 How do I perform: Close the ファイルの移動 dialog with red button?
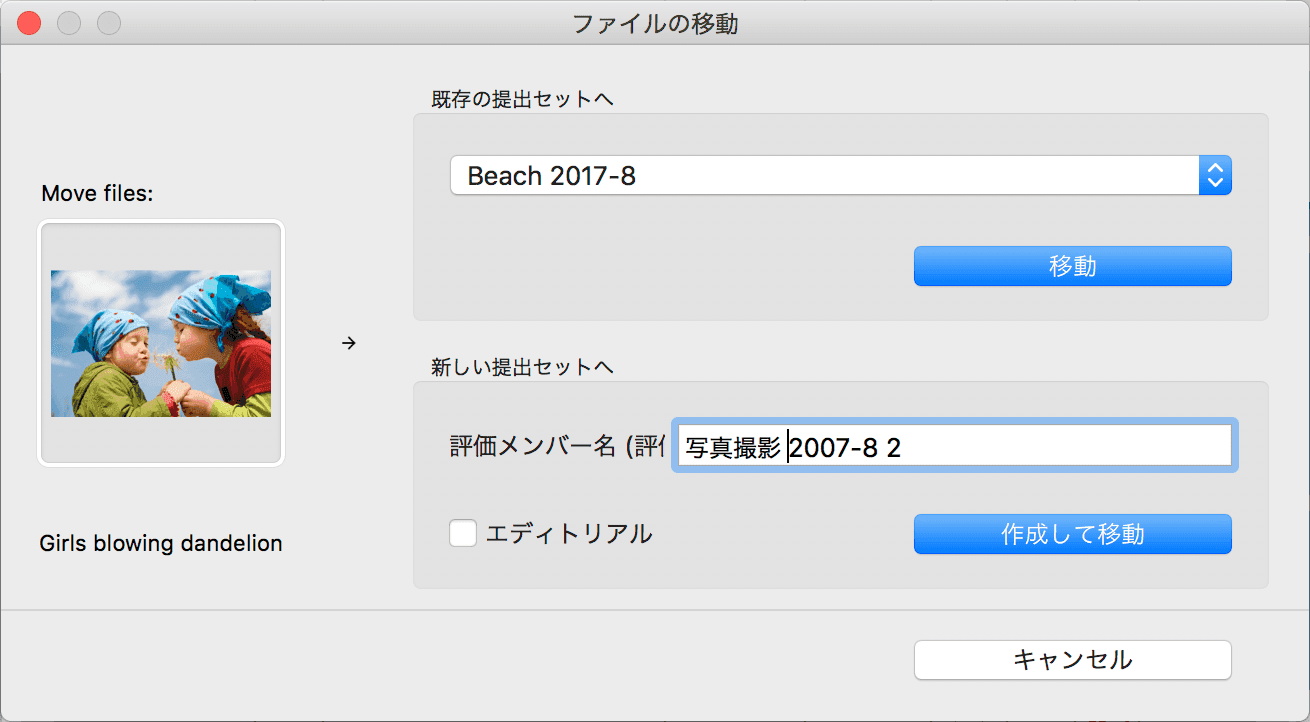click(x=30, y=23)
